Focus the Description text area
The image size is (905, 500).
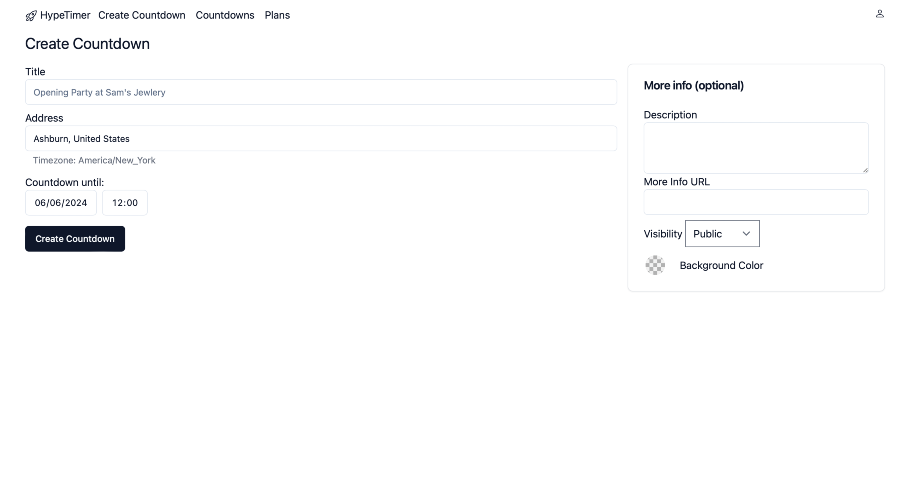(x=756, y=148)
